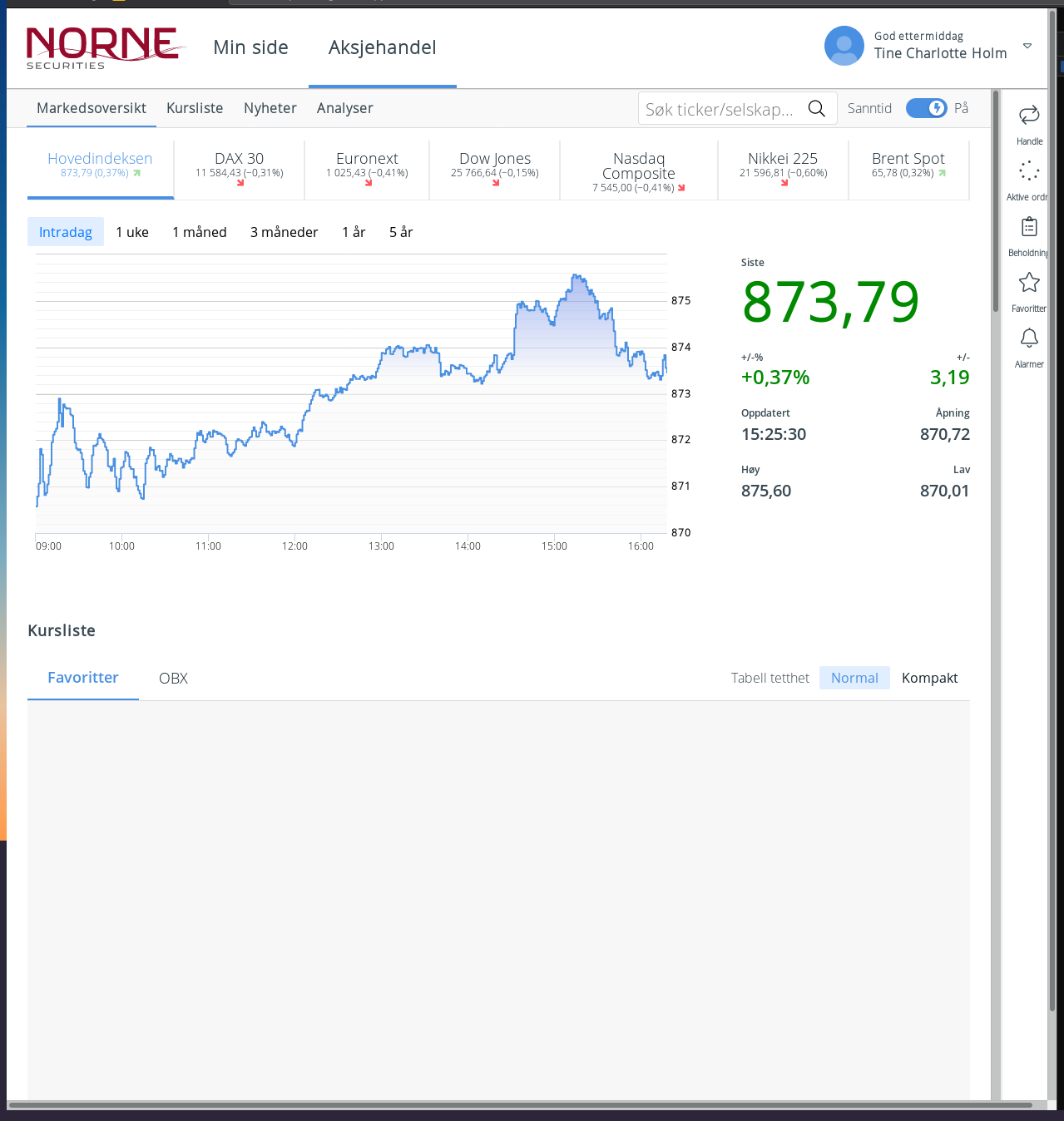This screenshot has width=1064, height=1121.
Task: Select Brent Spot tile
Action: click(x=908, y=170)
